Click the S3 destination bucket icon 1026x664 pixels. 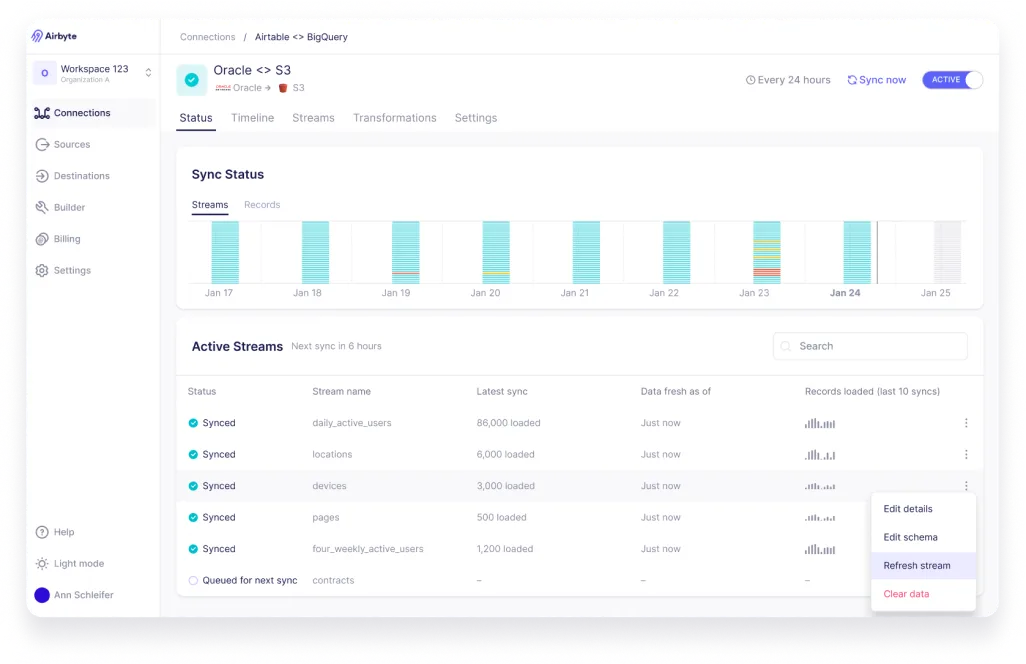(x=283, y=88)
